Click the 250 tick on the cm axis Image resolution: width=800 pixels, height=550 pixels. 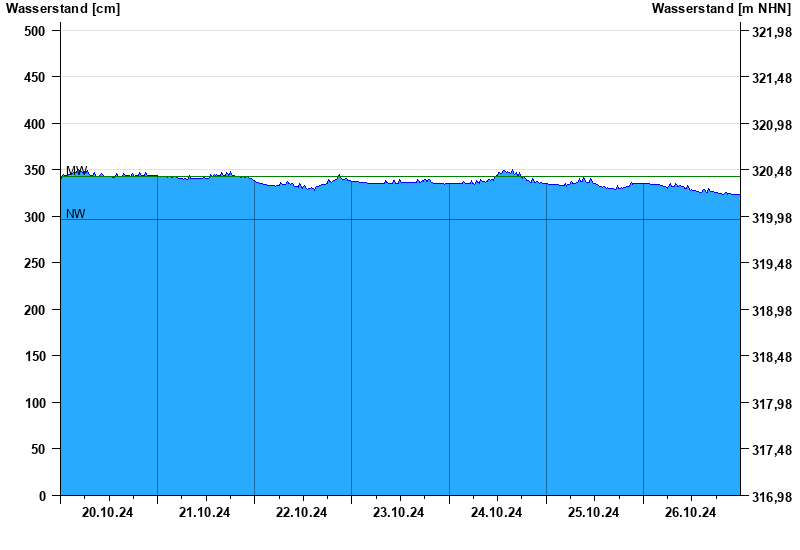click(x=35, y=263)
